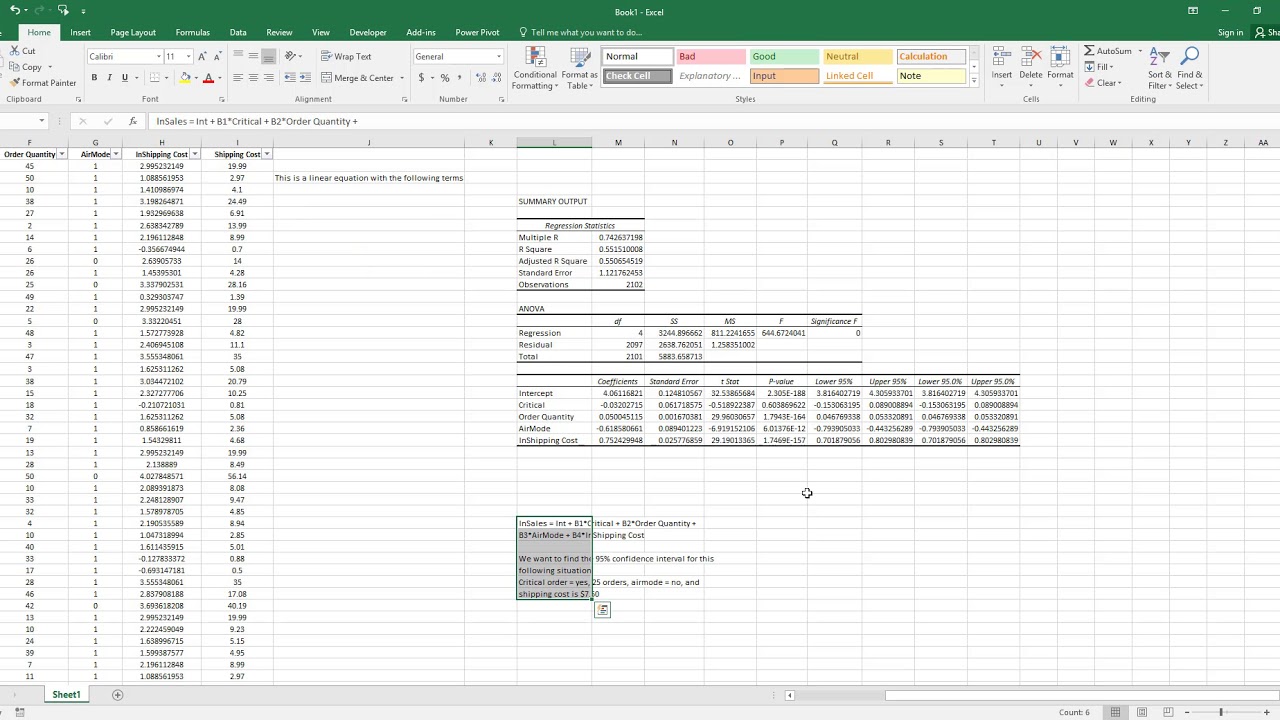The height and width of the screenshot is (720, 1280).
Task: Click the Borders icon
Action: tap(155, 78)
